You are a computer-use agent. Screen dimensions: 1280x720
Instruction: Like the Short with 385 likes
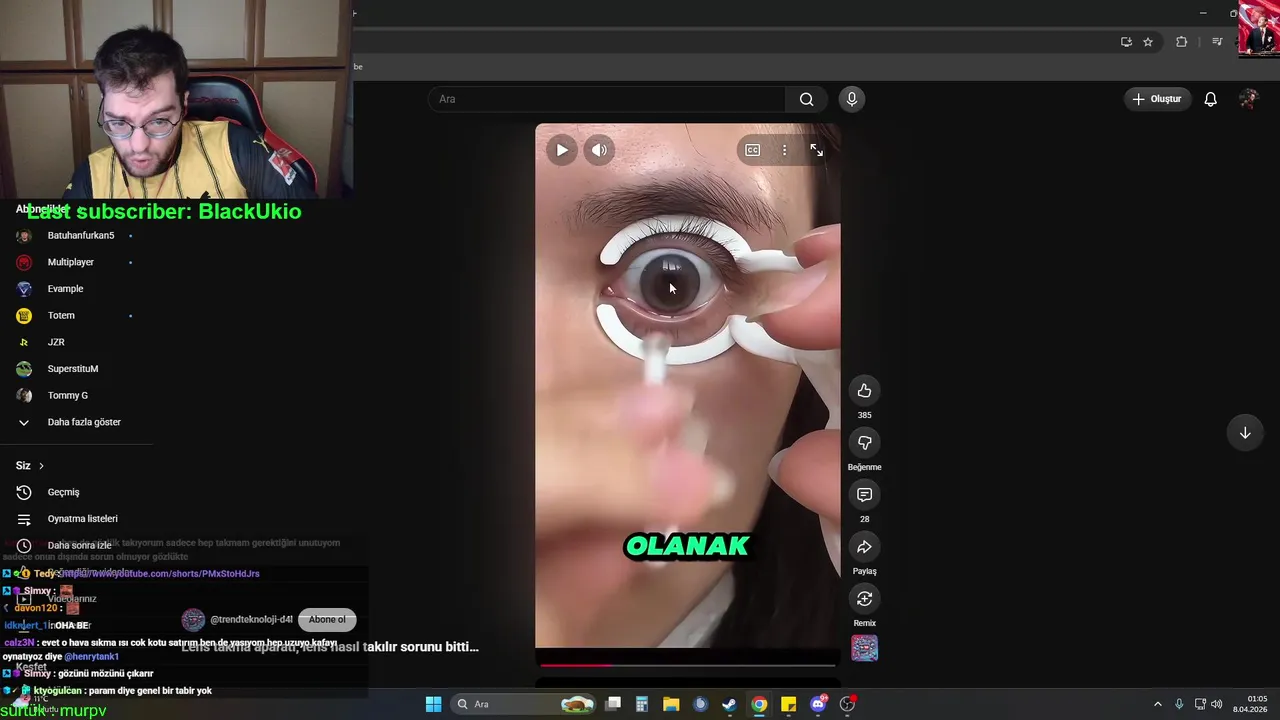click(x=864, y=391)
